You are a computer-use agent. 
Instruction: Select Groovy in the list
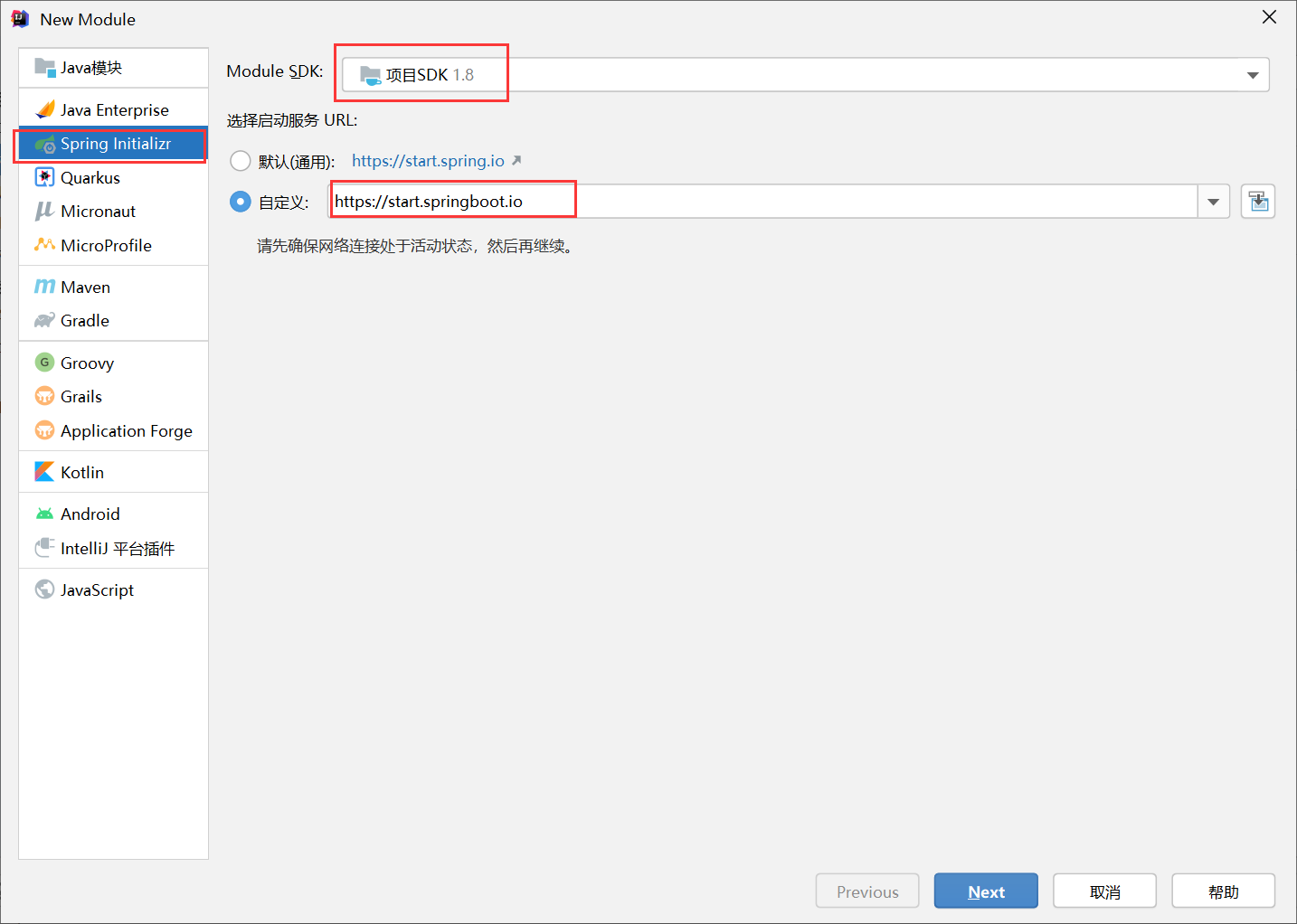pos(113,363)
